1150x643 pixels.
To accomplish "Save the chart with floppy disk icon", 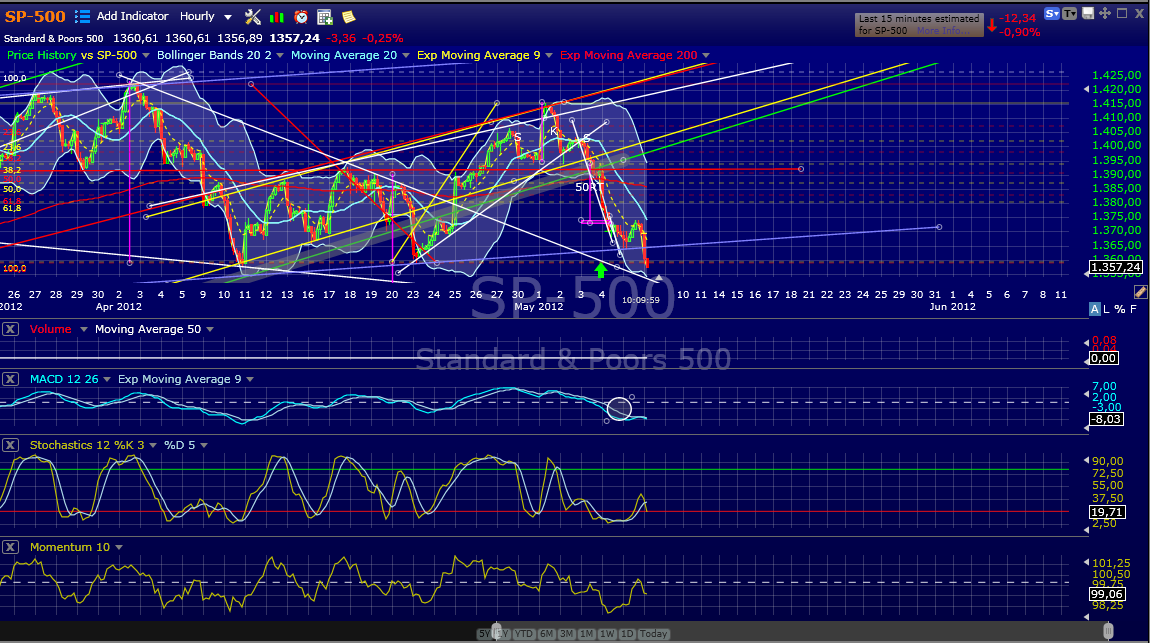I will [1088, 13].
